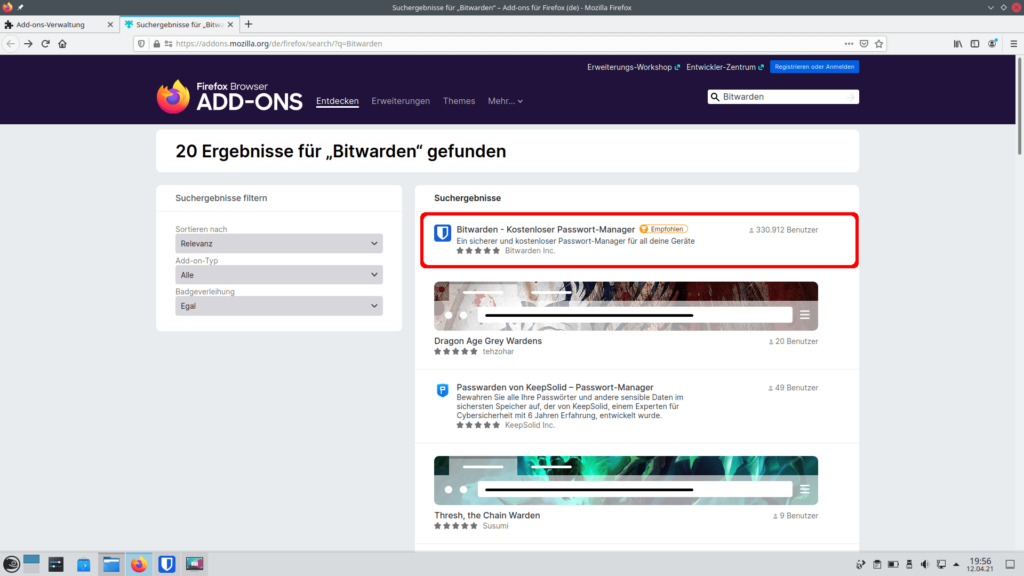Viewport: 1024px width, 576px height.
Task: Open the Dragon Age Grey Wardens title link
Action: (488, 341)
